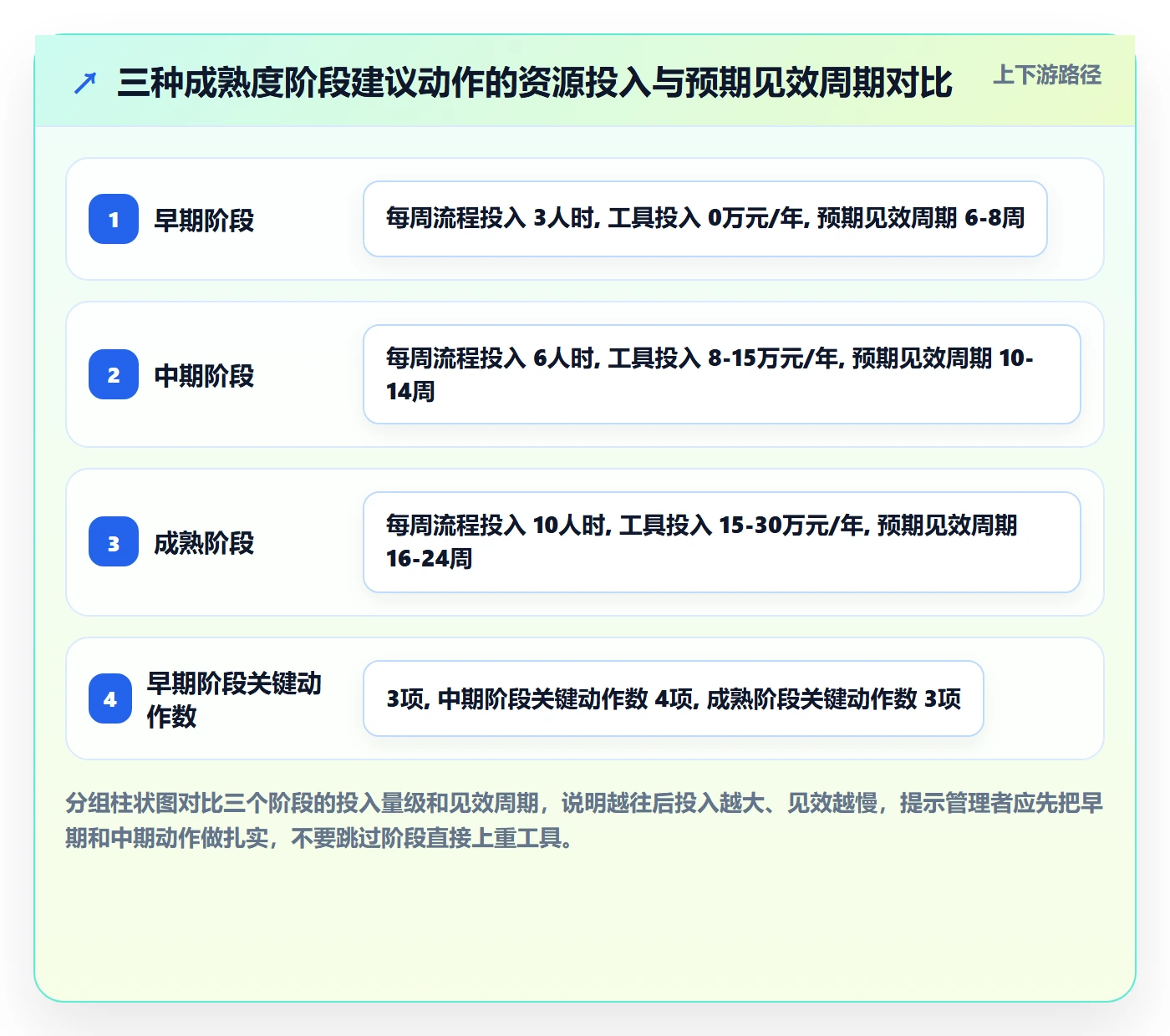Image resolution: width=1170 pixels, height=1036 pixels.
Task: Select the number 2 badge for 中期阶段
Action: (114, 374)
